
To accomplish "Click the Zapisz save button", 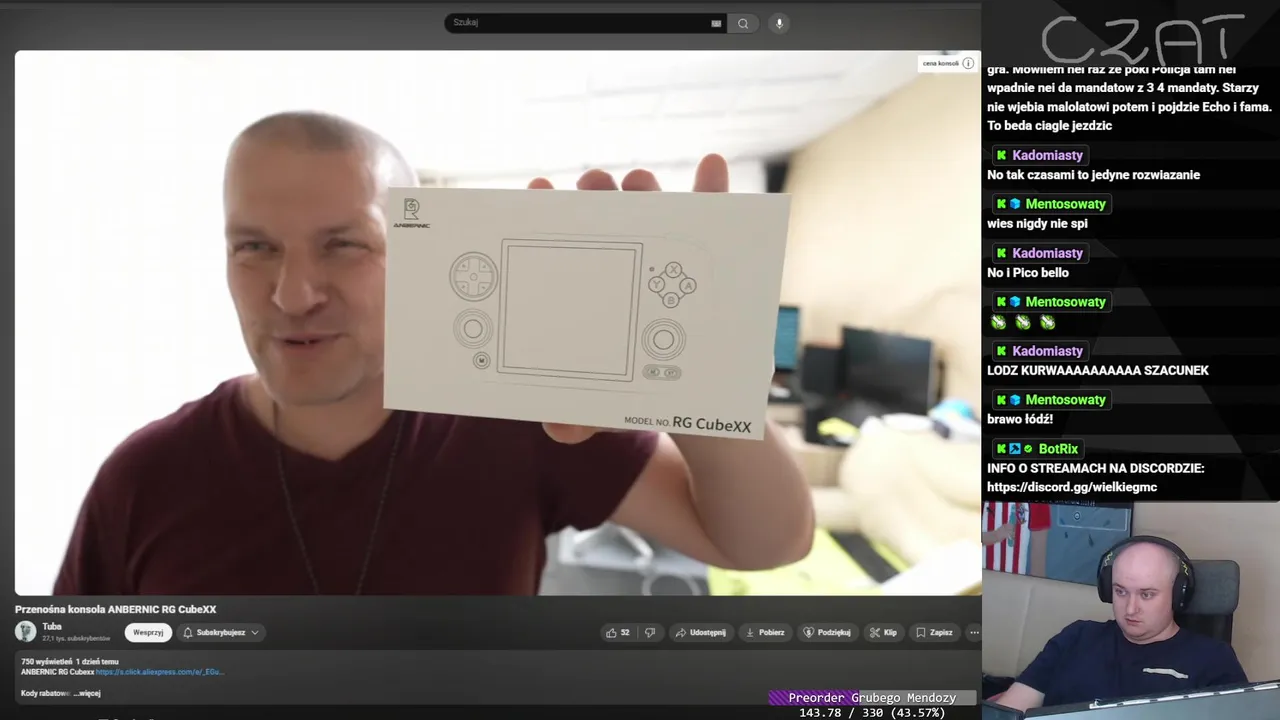I will point(934,632).
